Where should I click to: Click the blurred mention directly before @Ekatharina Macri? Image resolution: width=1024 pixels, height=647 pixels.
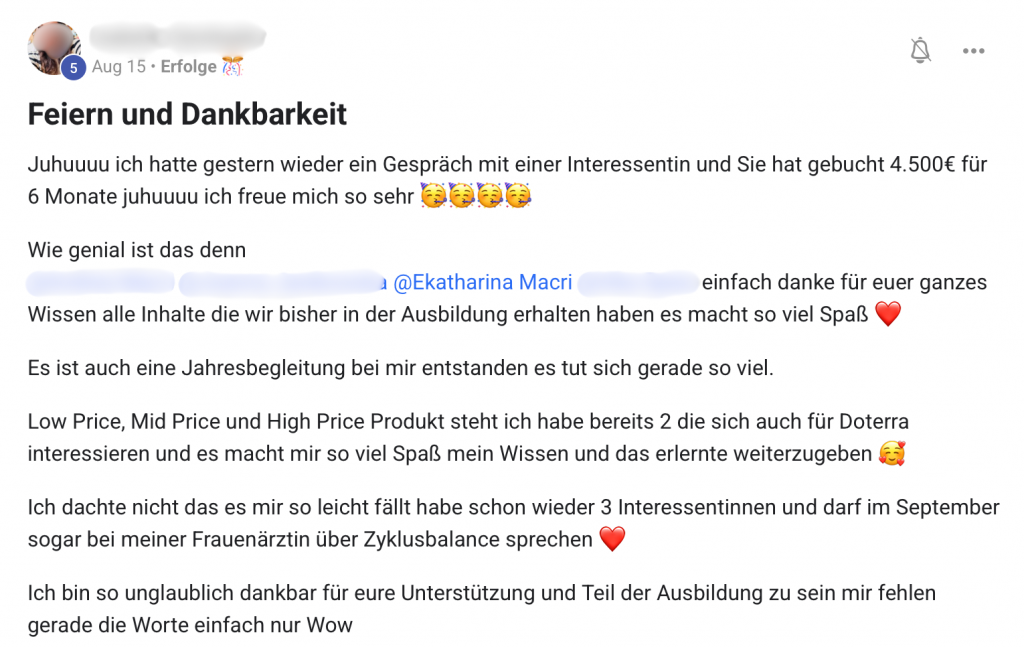[284, 282]
